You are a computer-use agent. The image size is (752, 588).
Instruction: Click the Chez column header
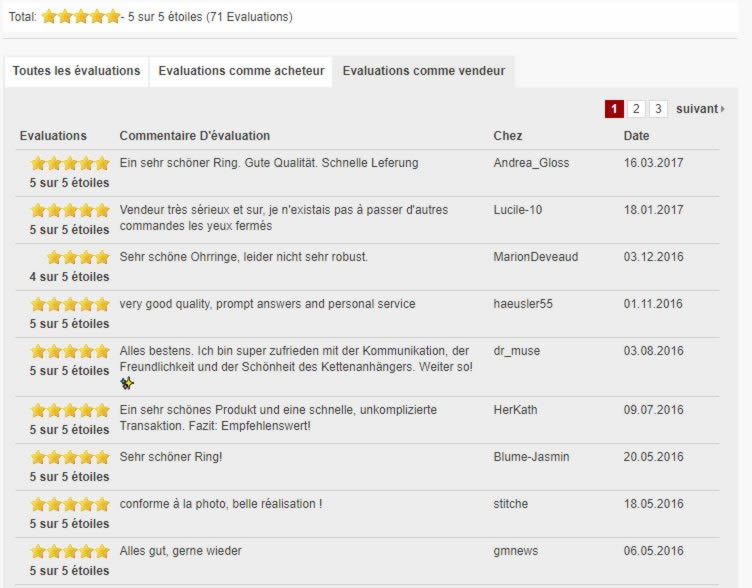click(x=507, y=136)
